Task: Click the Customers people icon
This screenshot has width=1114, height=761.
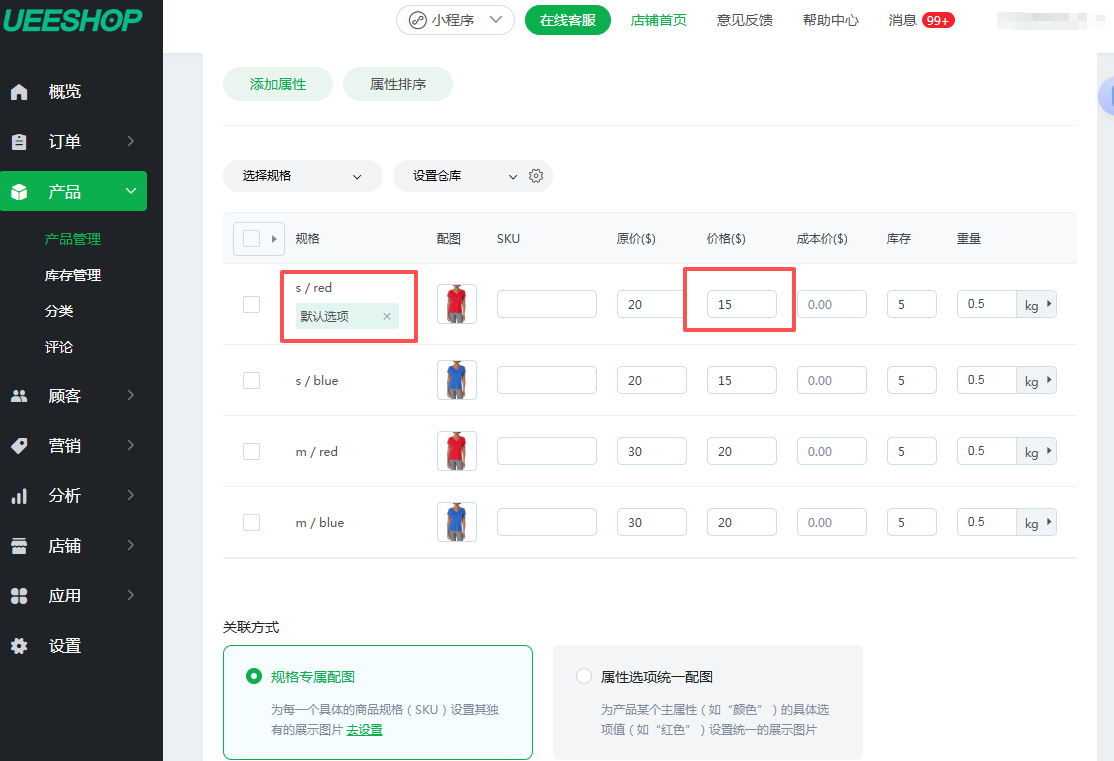Action: point(19,396)
